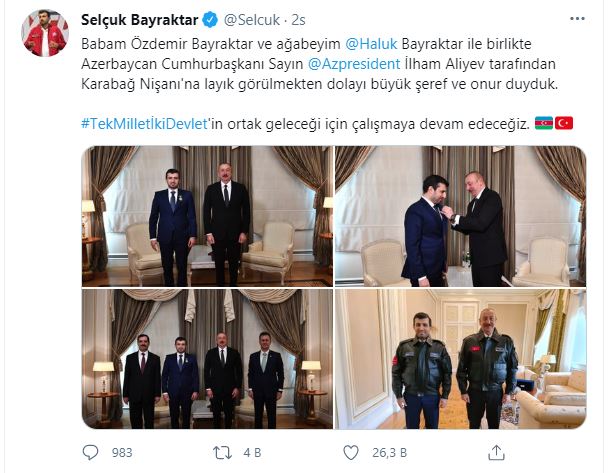Open the bottom-left photo of four men

click(207, 359)
